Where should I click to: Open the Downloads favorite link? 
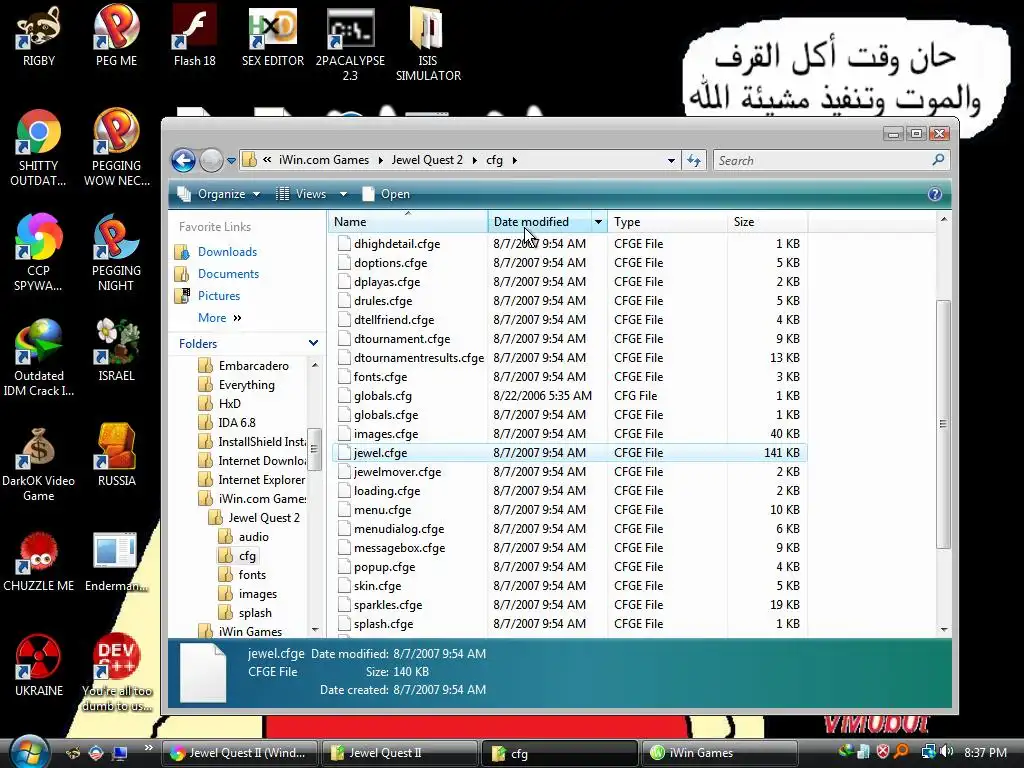coord(227,252)
